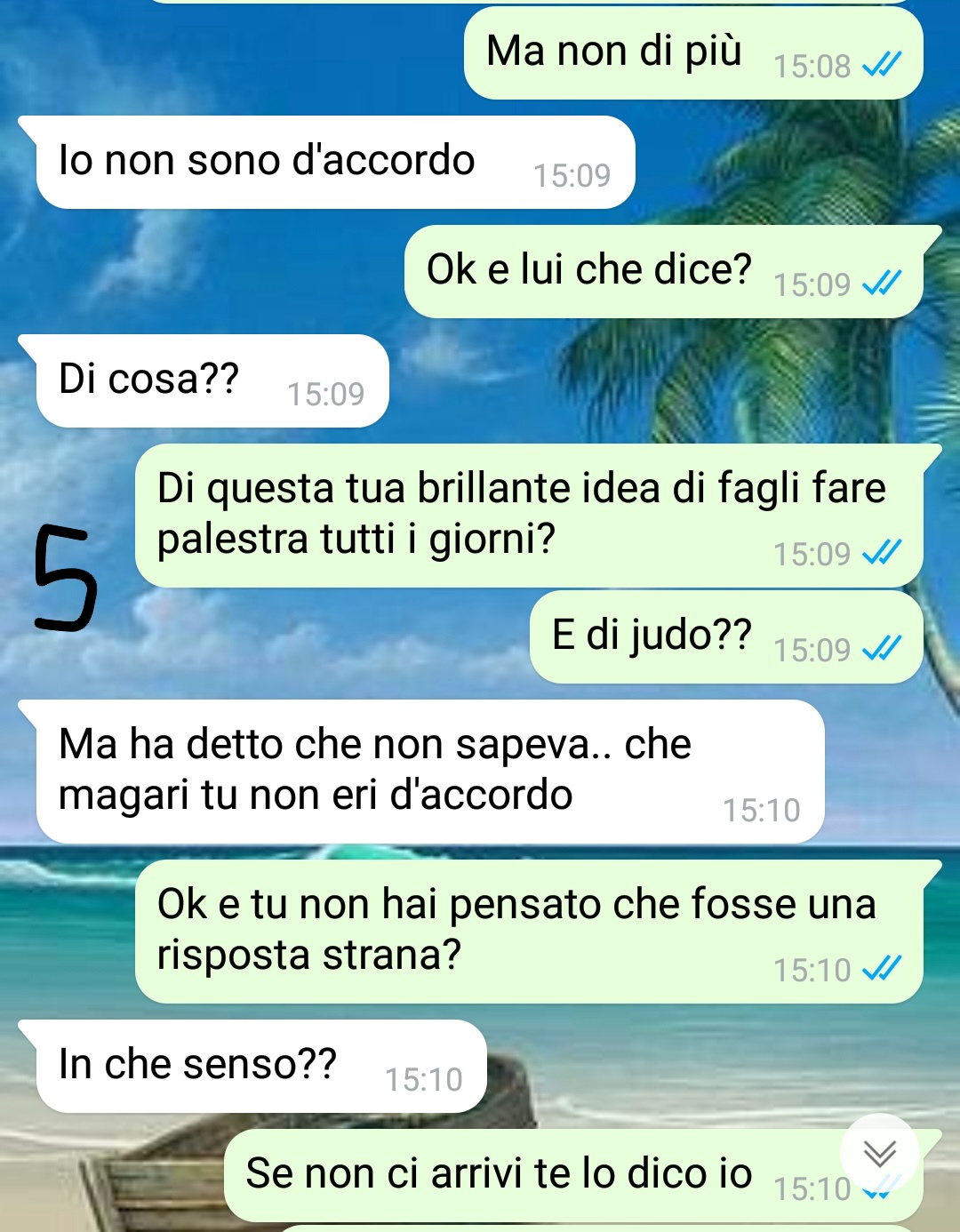Tap the 'Ma non di più' sent bubble

(x=693, y=53)
